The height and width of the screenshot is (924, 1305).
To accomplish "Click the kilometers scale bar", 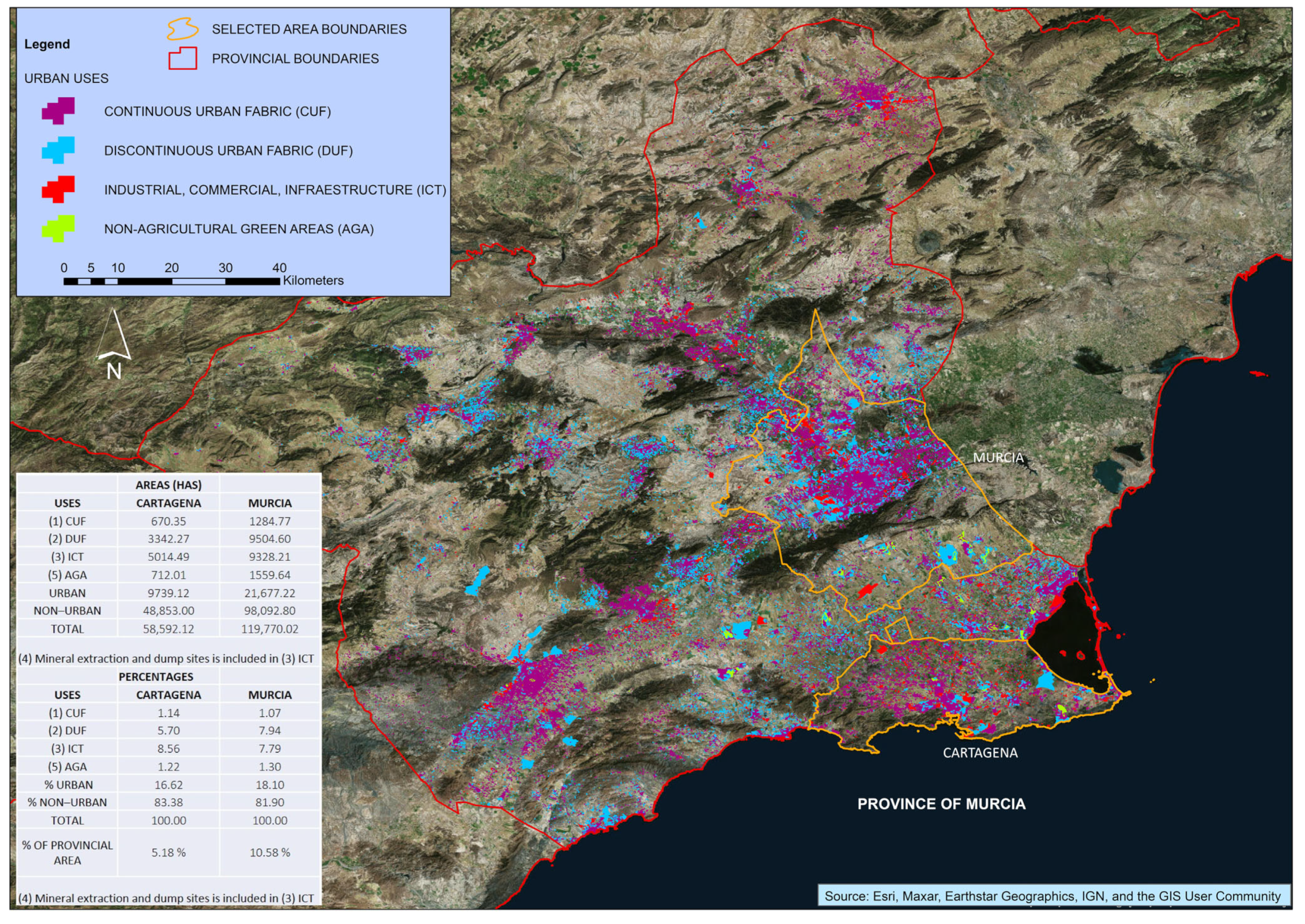I will coord(171,281).
